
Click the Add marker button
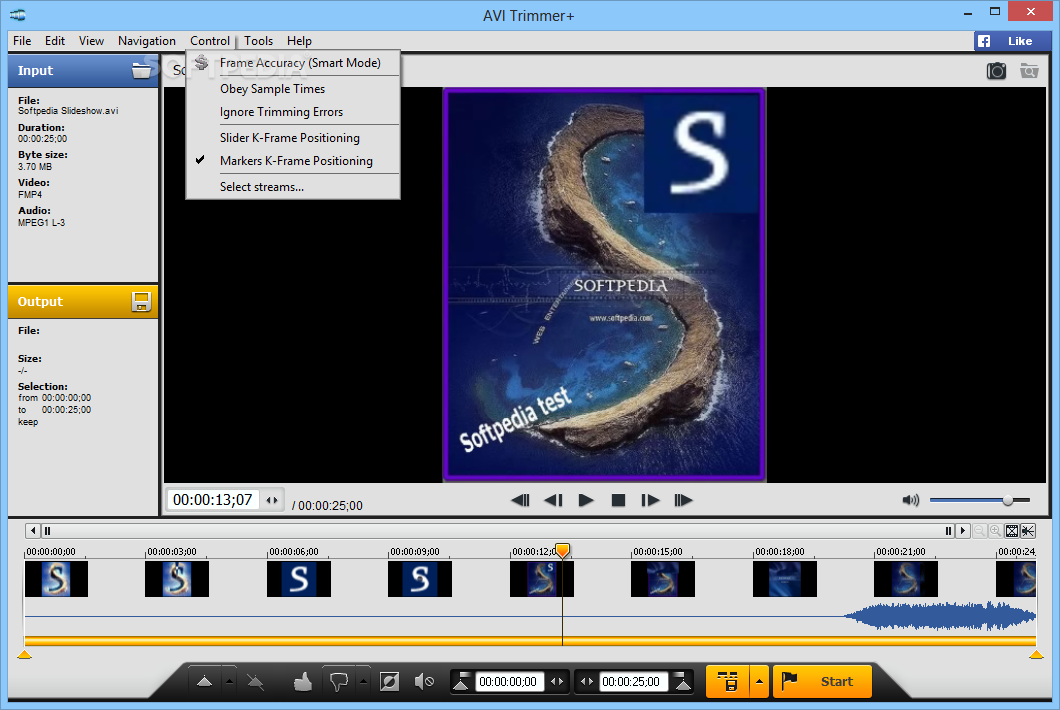(204, 682)
